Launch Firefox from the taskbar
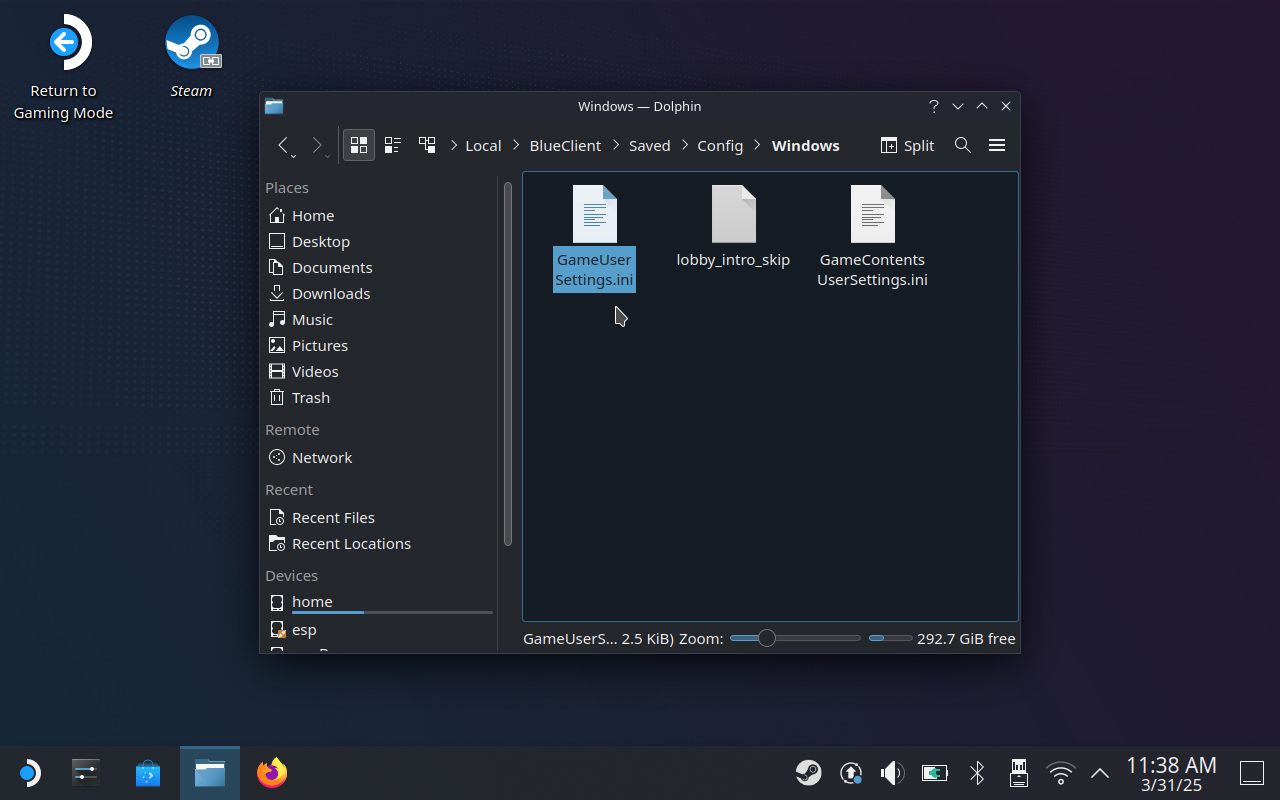 tap(271, 772)
